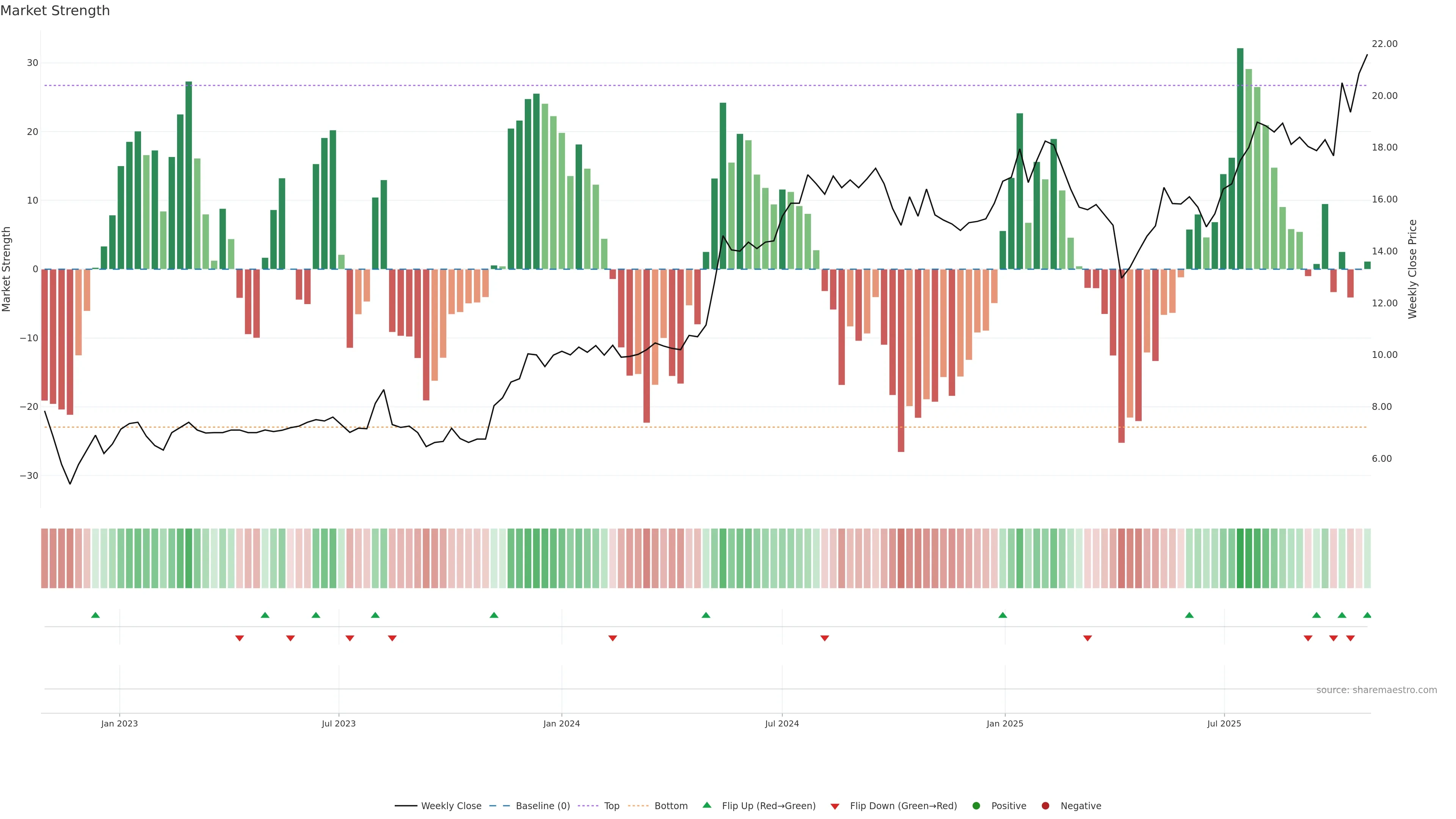Click the Positive green circle legend icon
This screenshot has height=819, width=1456.
pos(976,806)
